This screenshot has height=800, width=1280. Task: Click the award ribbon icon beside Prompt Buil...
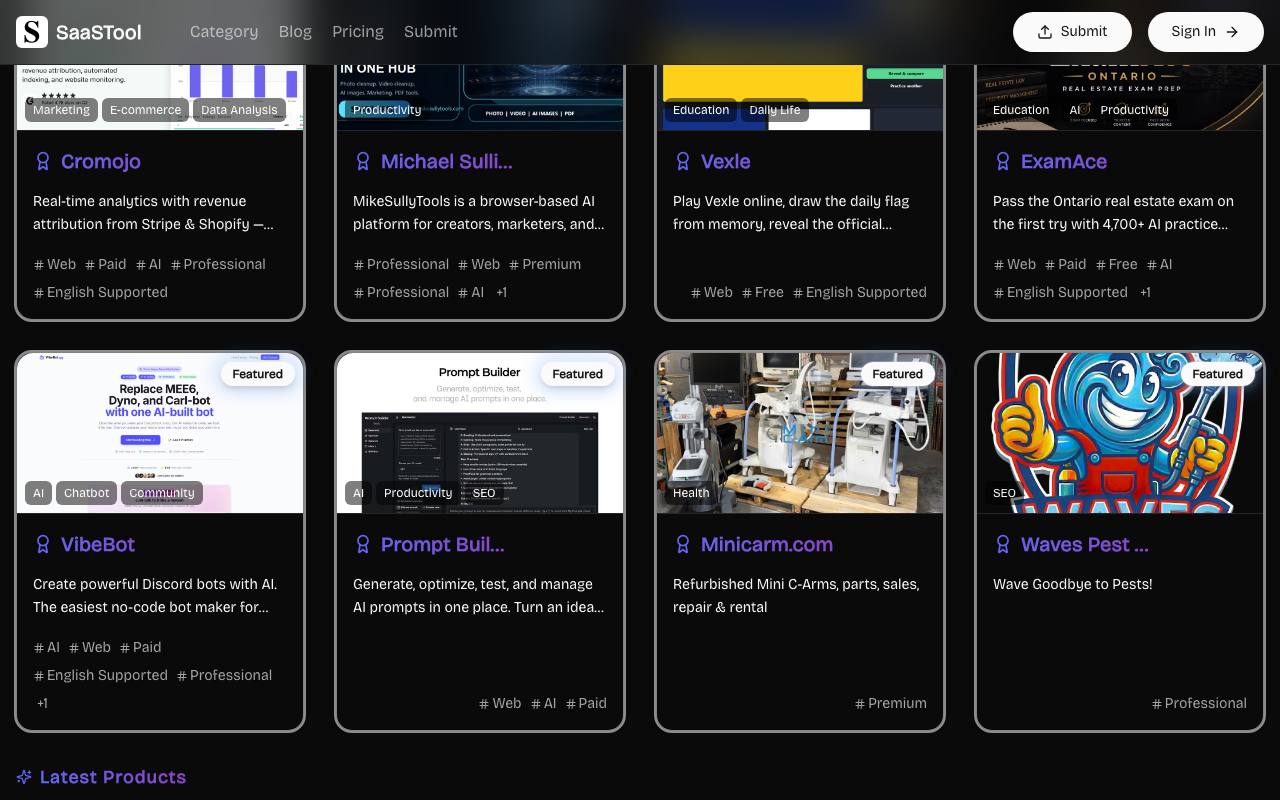pyautogui.click(x=363, y=544)
